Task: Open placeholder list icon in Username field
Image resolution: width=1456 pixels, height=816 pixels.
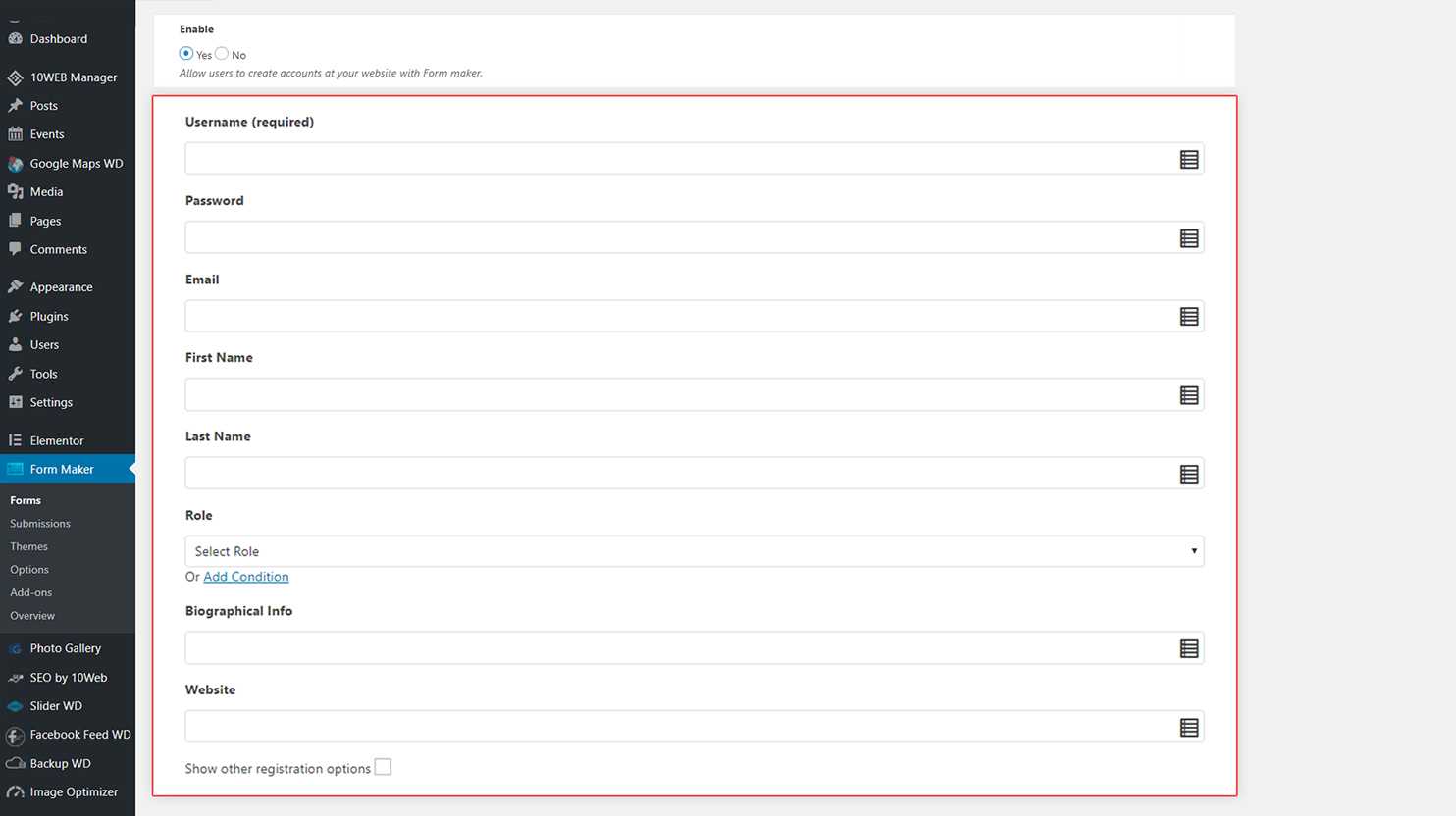Action: [x=1189, y=160]
